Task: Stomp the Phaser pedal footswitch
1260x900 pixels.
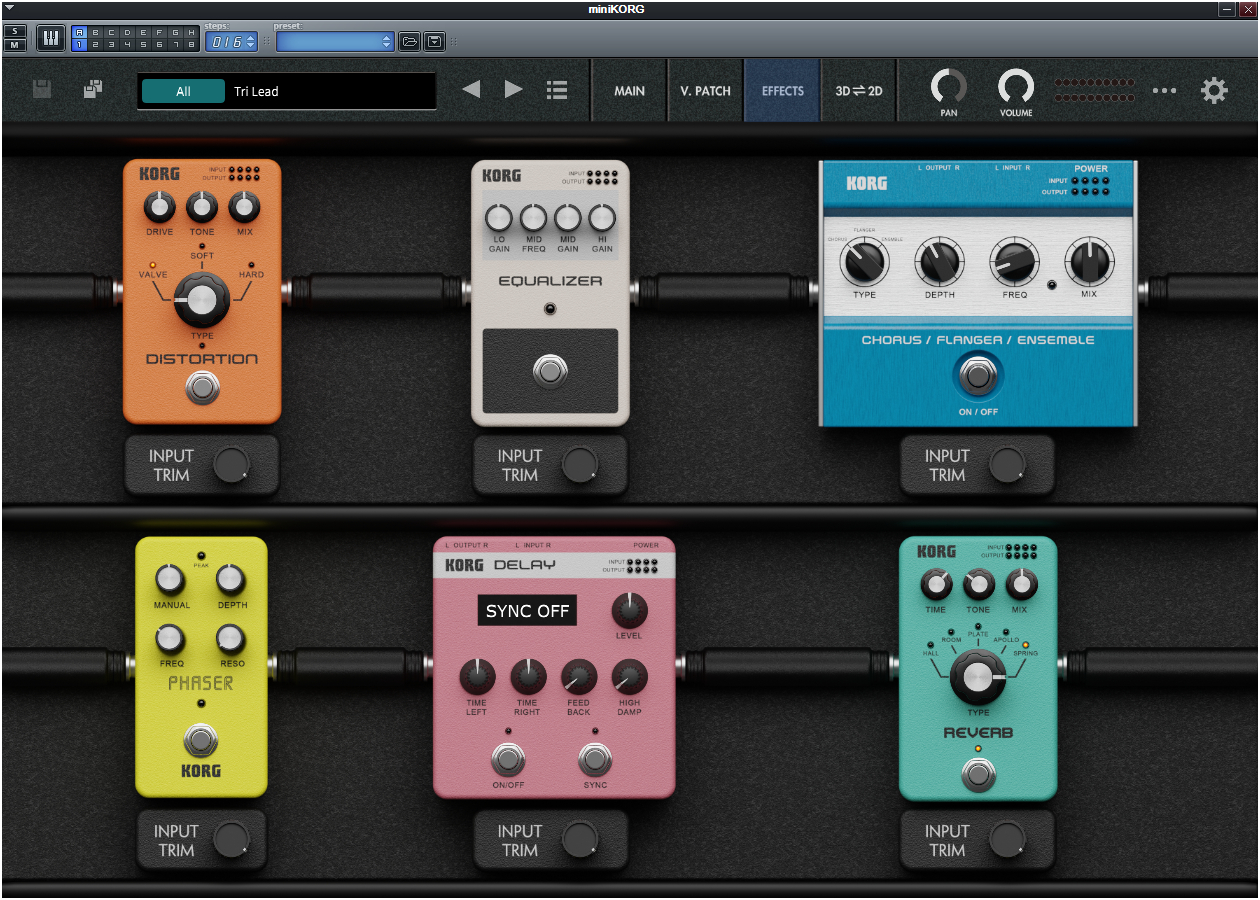Action: 201,741
